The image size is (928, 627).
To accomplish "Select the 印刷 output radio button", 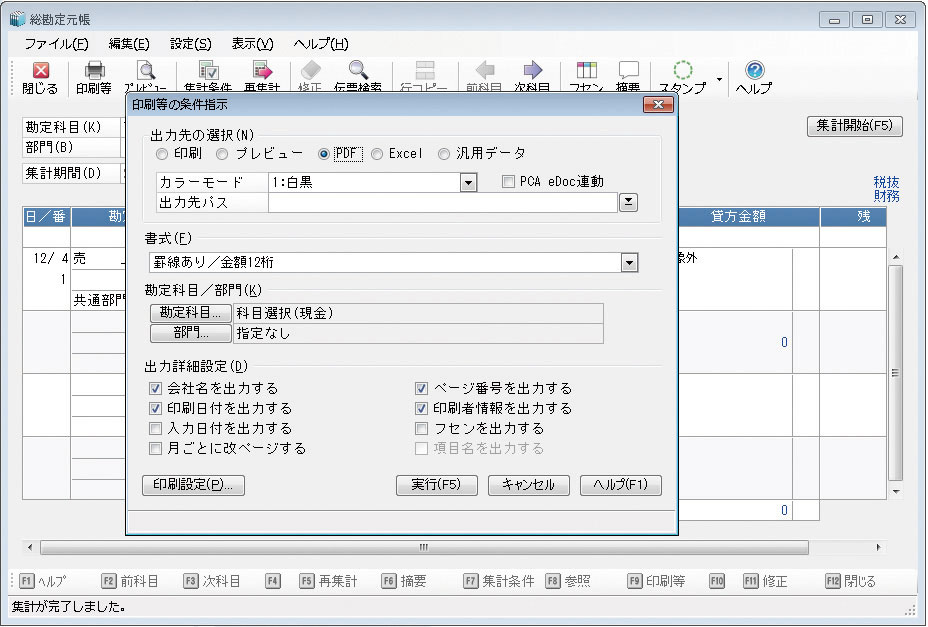I will click(x=162, y=154).
